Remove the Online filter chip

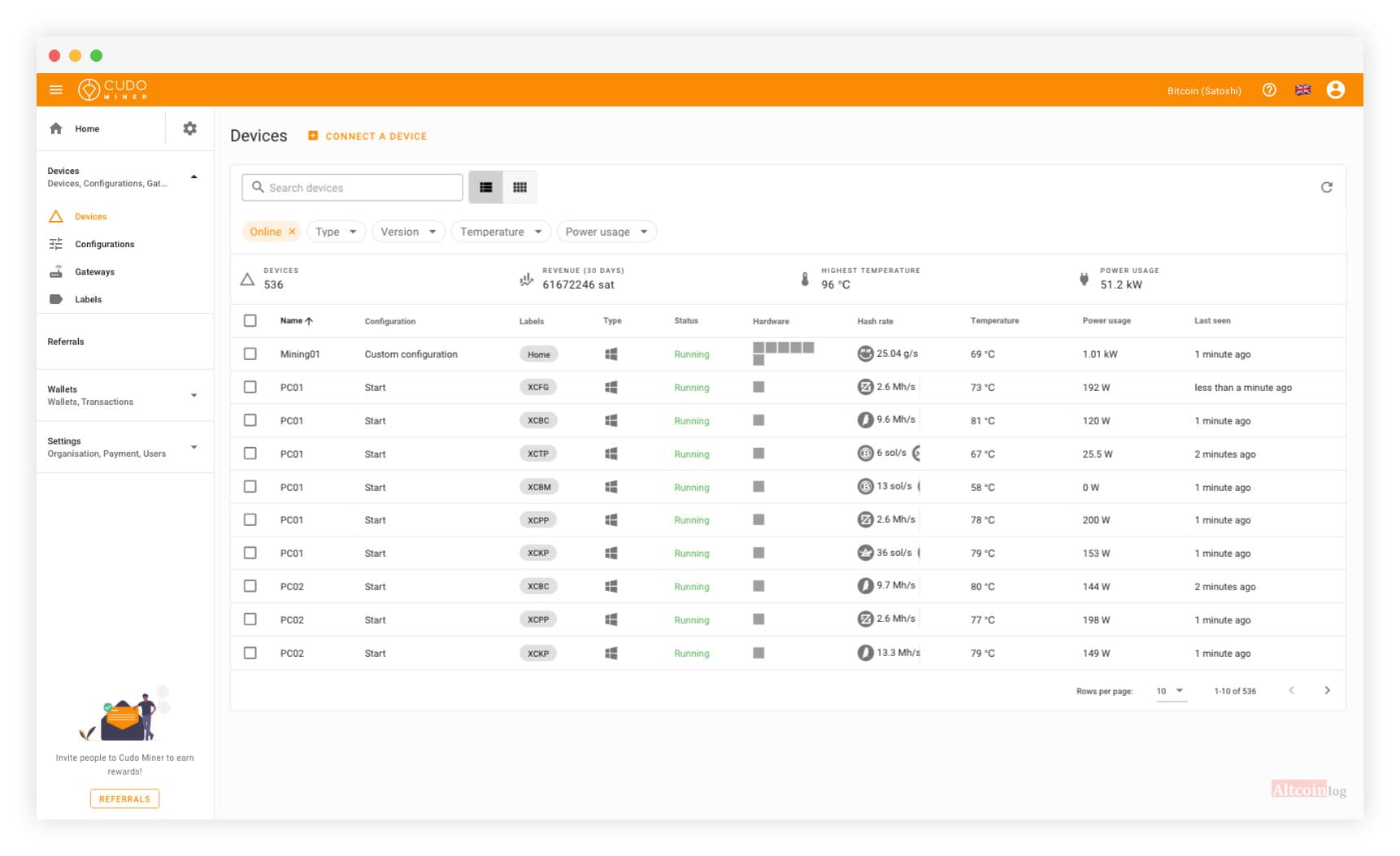292,232
